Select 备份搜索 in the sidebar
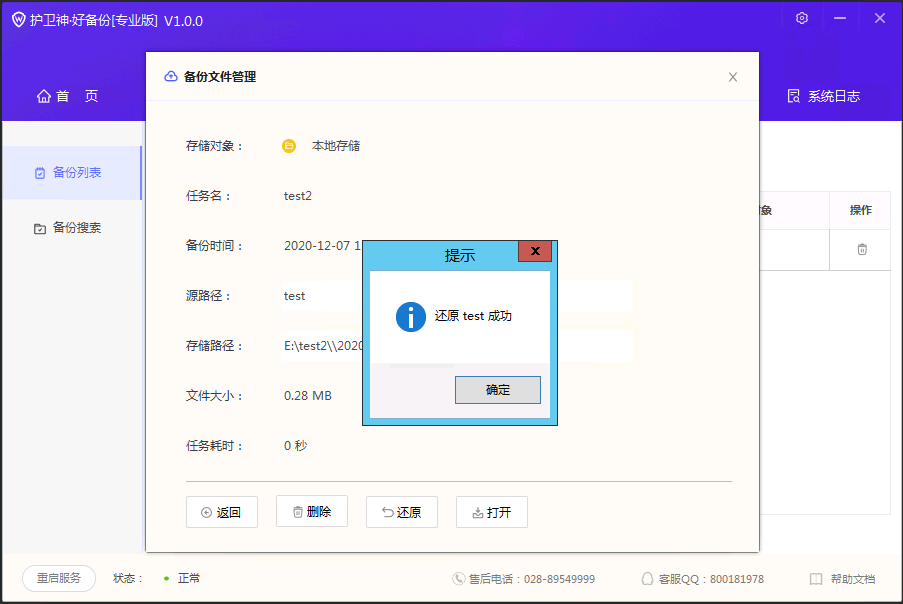903x604 pixels. pyautogui.click(x=69, y=227)
